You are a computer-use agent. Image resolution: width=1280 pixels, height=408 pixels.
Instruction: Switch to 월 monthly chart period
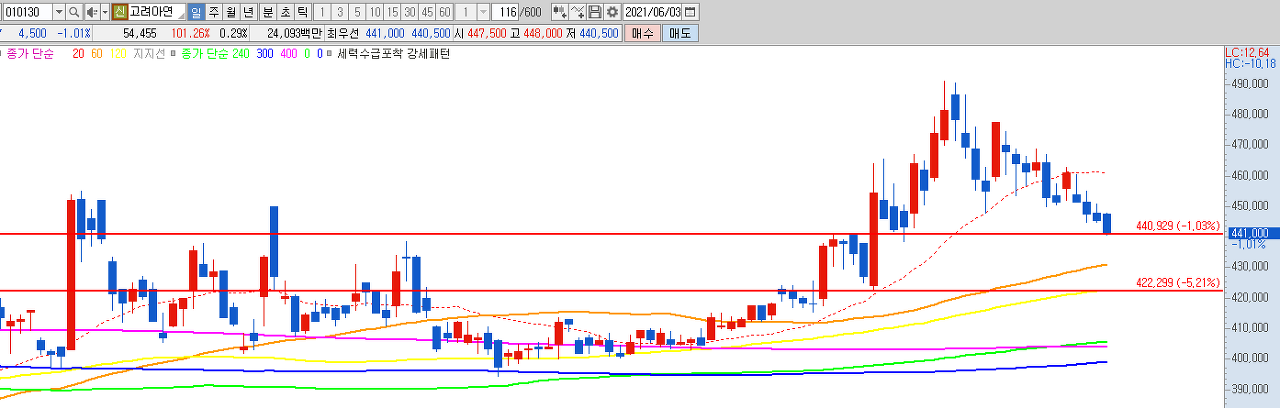tap(231, 12)
